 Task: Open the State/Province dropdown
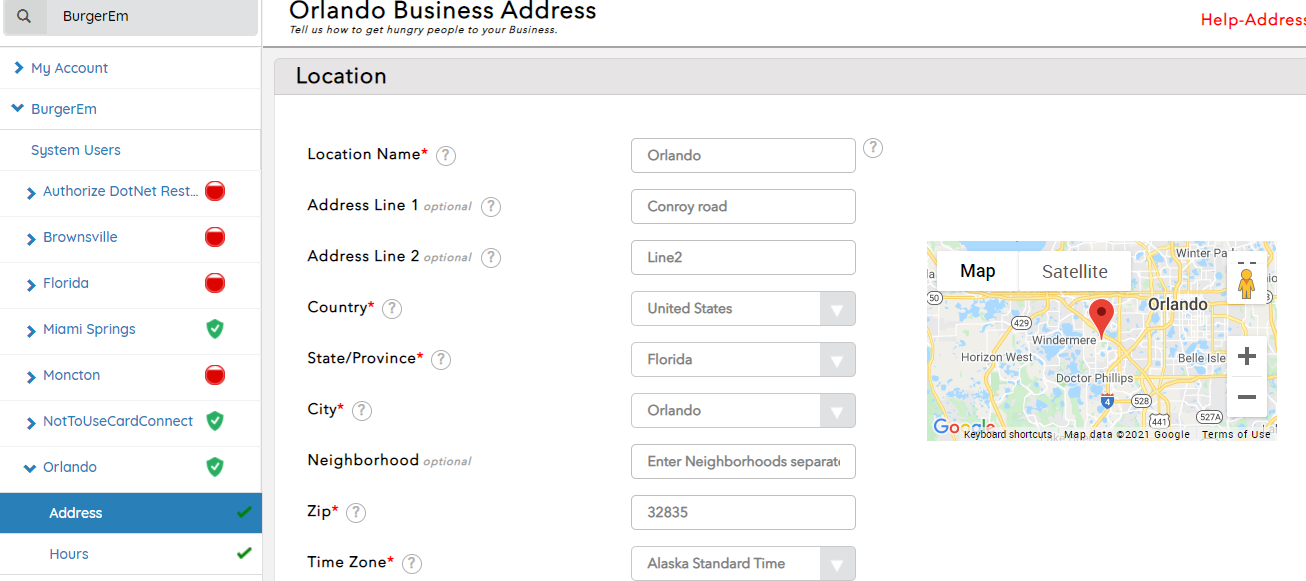[742, 359]
